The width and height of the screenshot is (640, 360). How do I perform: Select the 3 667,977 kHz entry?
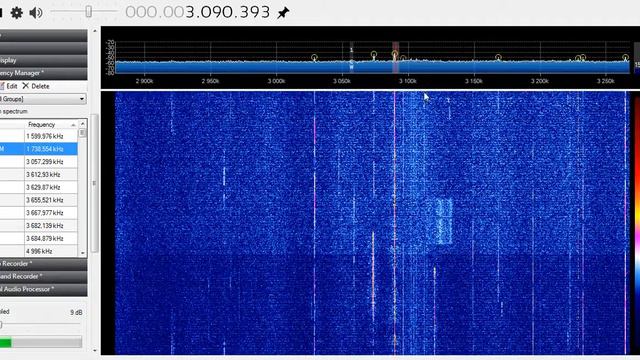38,213
